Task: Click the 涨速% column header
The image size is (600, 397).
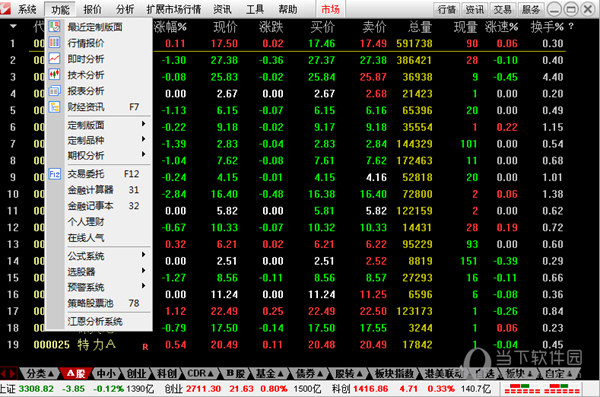Action: [x=501, y=27]
